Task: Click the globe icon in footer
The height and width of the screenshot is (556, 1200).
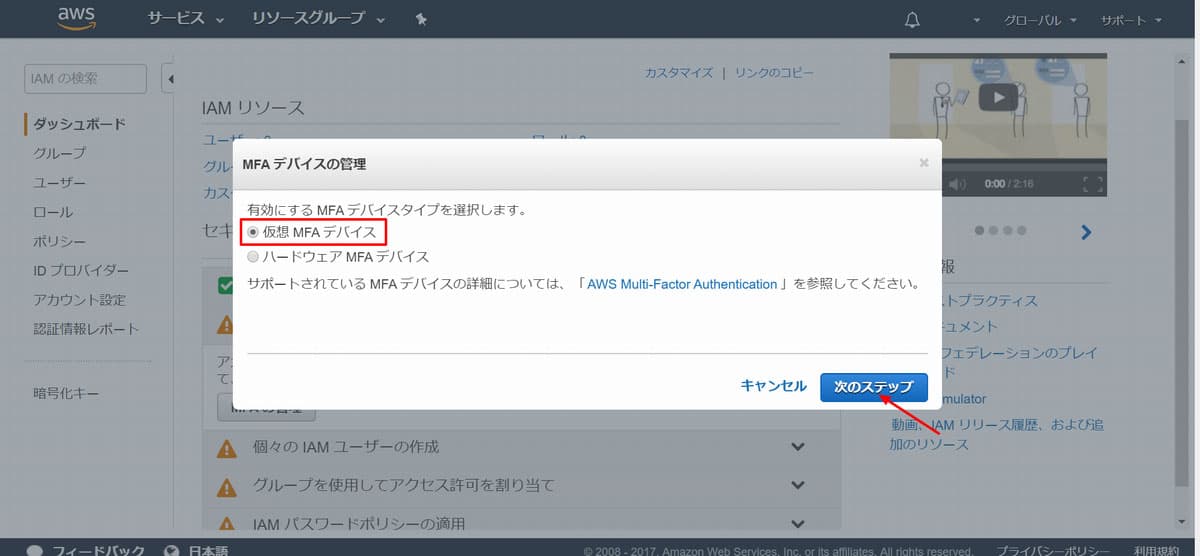Action: point(171,551)
